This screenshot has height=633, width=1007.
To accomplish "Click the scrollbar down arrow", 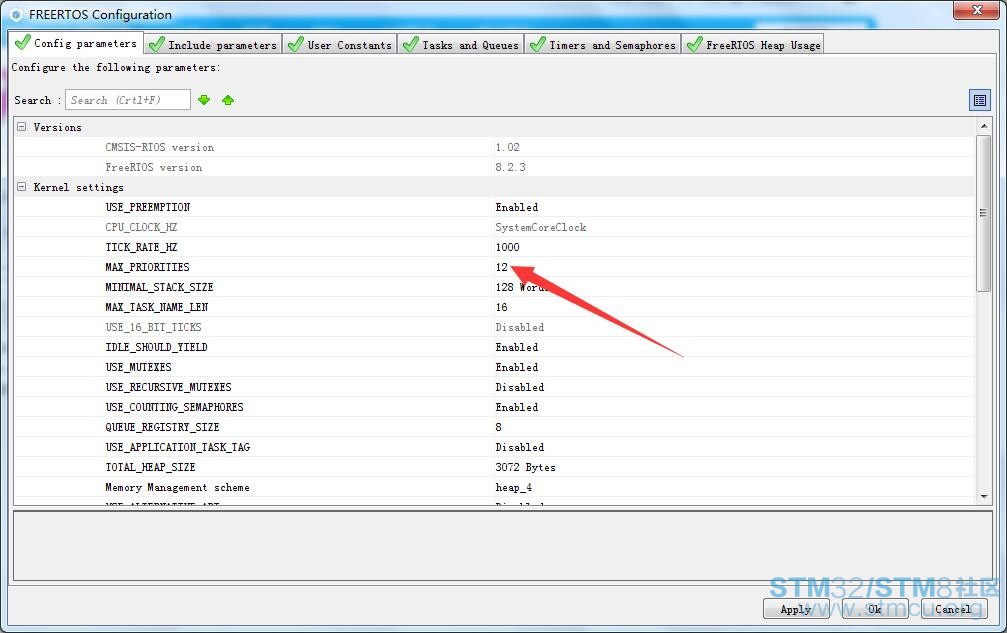I will pyautogui.click(x=983, y=497).
